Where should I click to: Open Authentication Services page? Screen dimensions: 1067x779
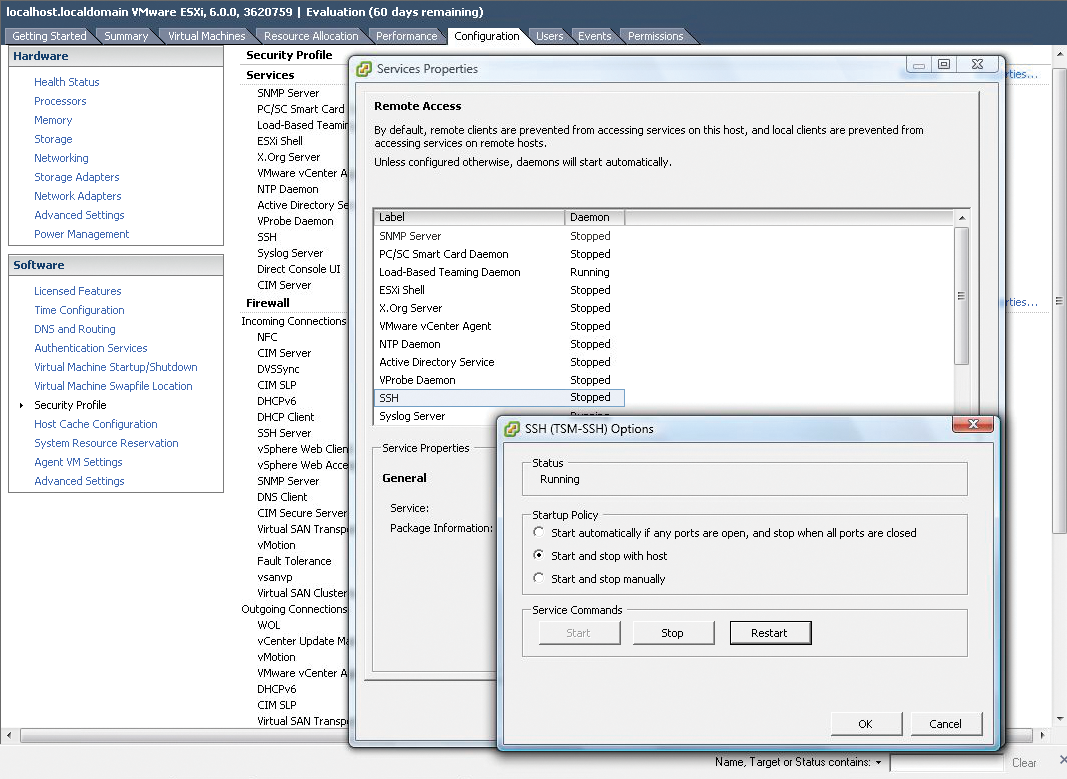91,348
